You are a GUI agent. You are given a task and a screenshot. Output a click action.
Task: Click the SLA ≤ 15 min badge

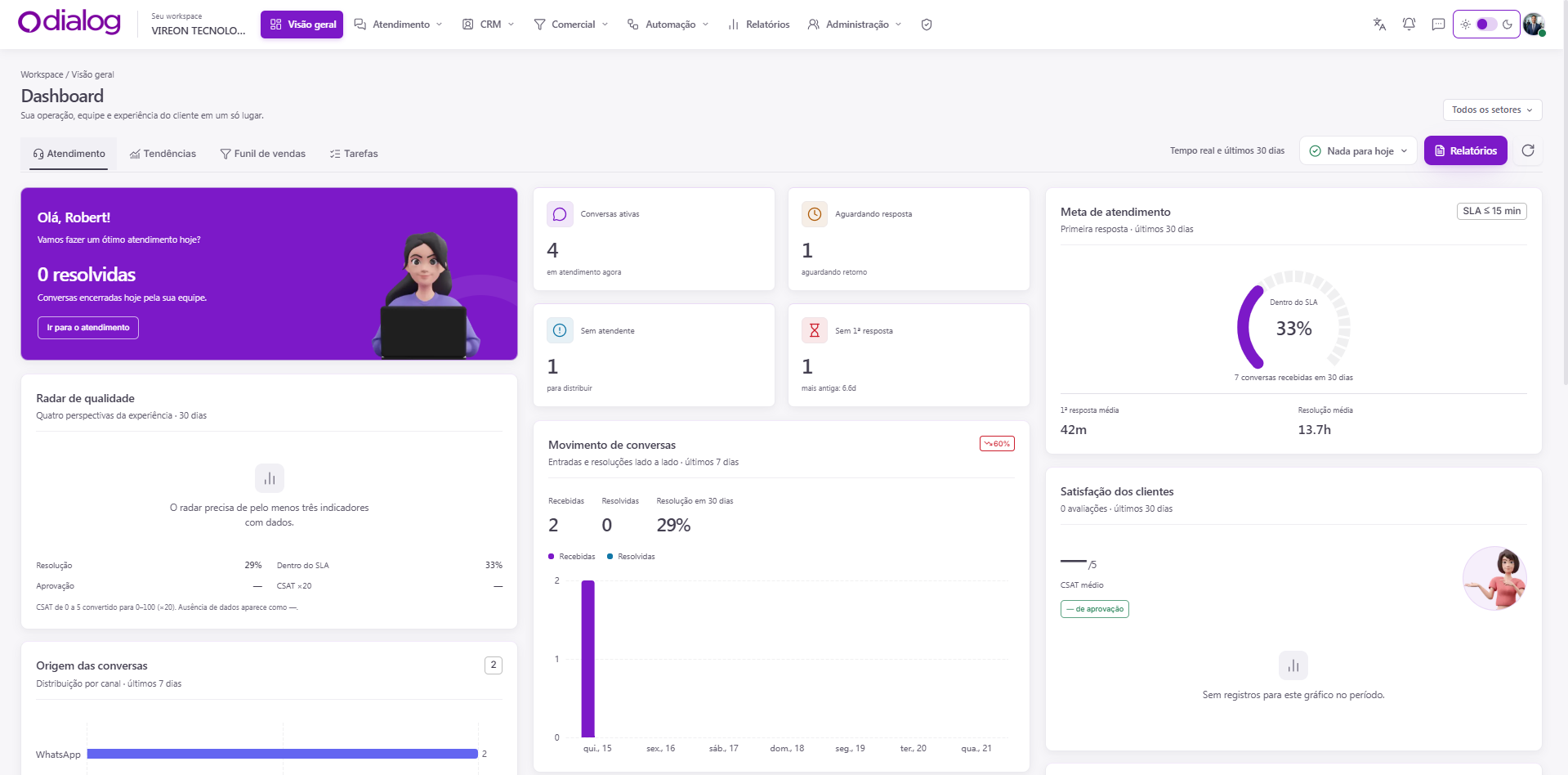point(1492,211)
